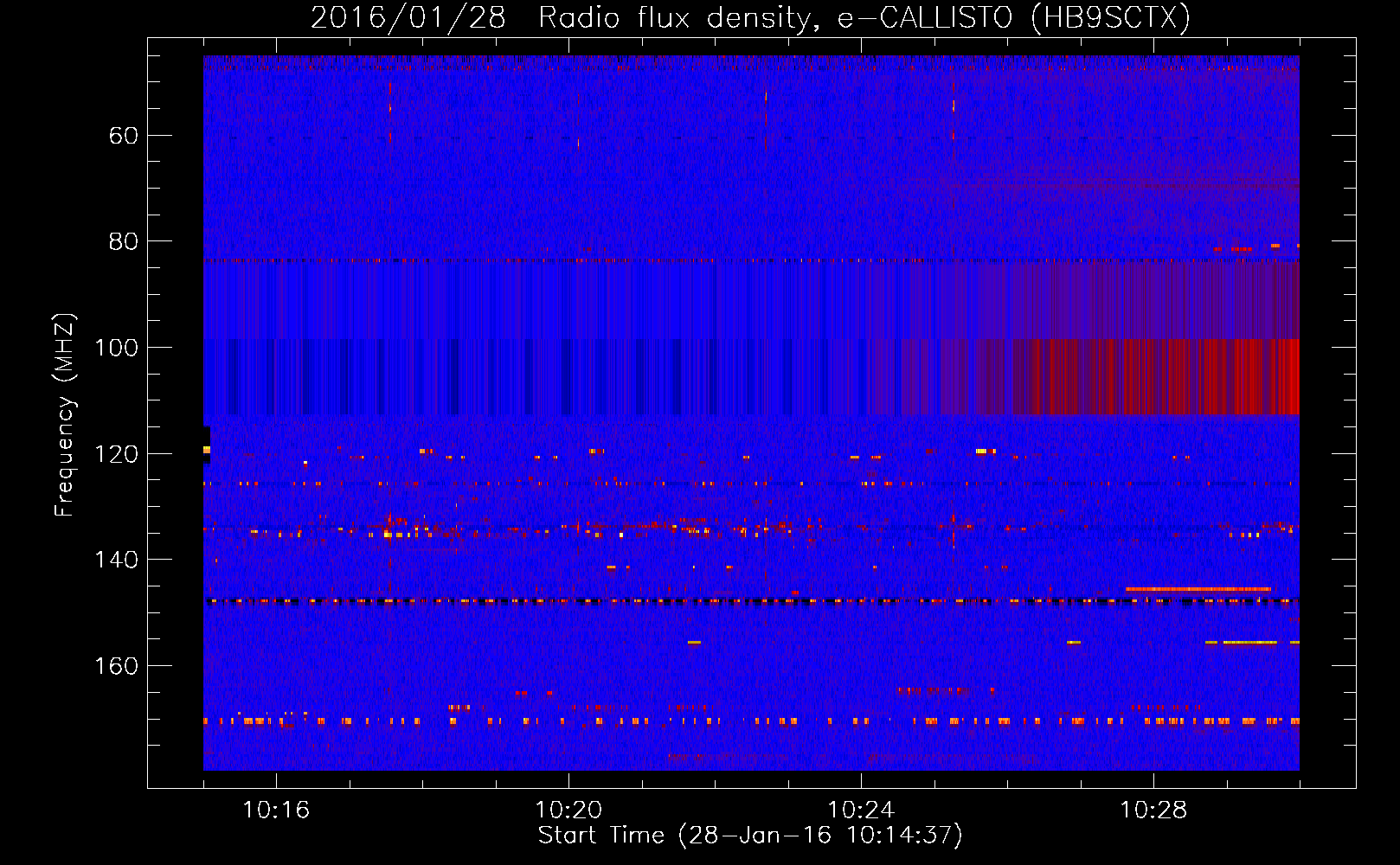Click the 10:16 time axis label

pyautogui.click(x=276, y=811)
